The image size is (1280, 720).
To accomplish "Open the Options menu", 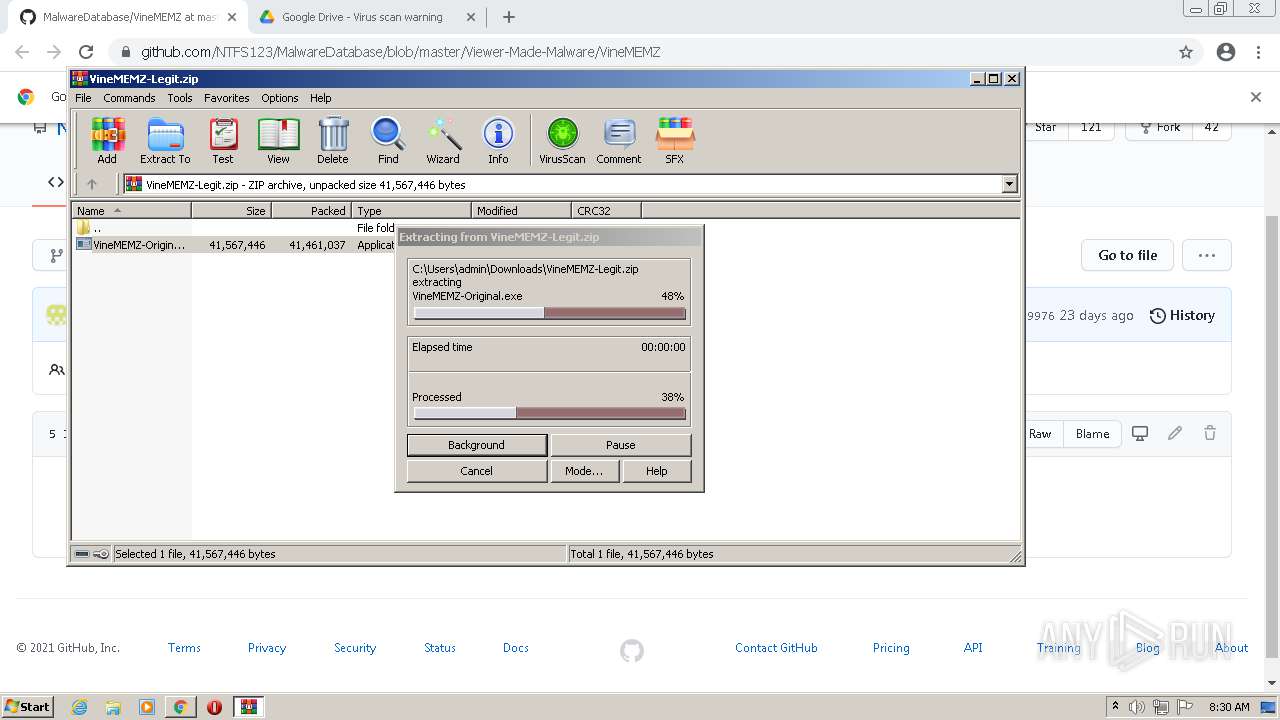I will point(280,98).
